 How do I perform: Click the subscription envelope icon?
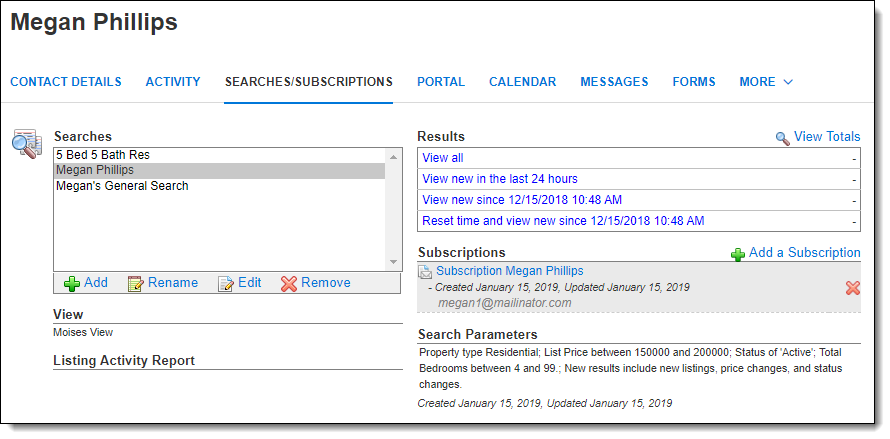(x=425, y=271)
